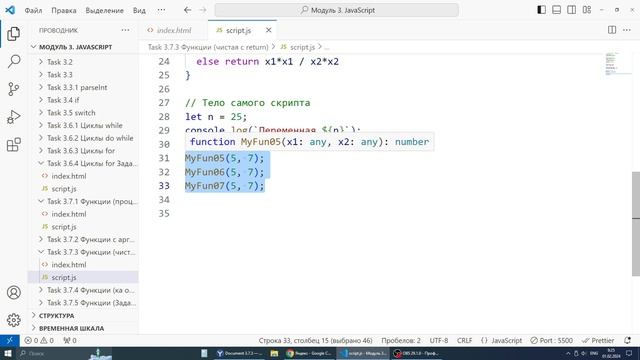
Task: Open editor more actions ellipsis
Action: tap(627, 30)
